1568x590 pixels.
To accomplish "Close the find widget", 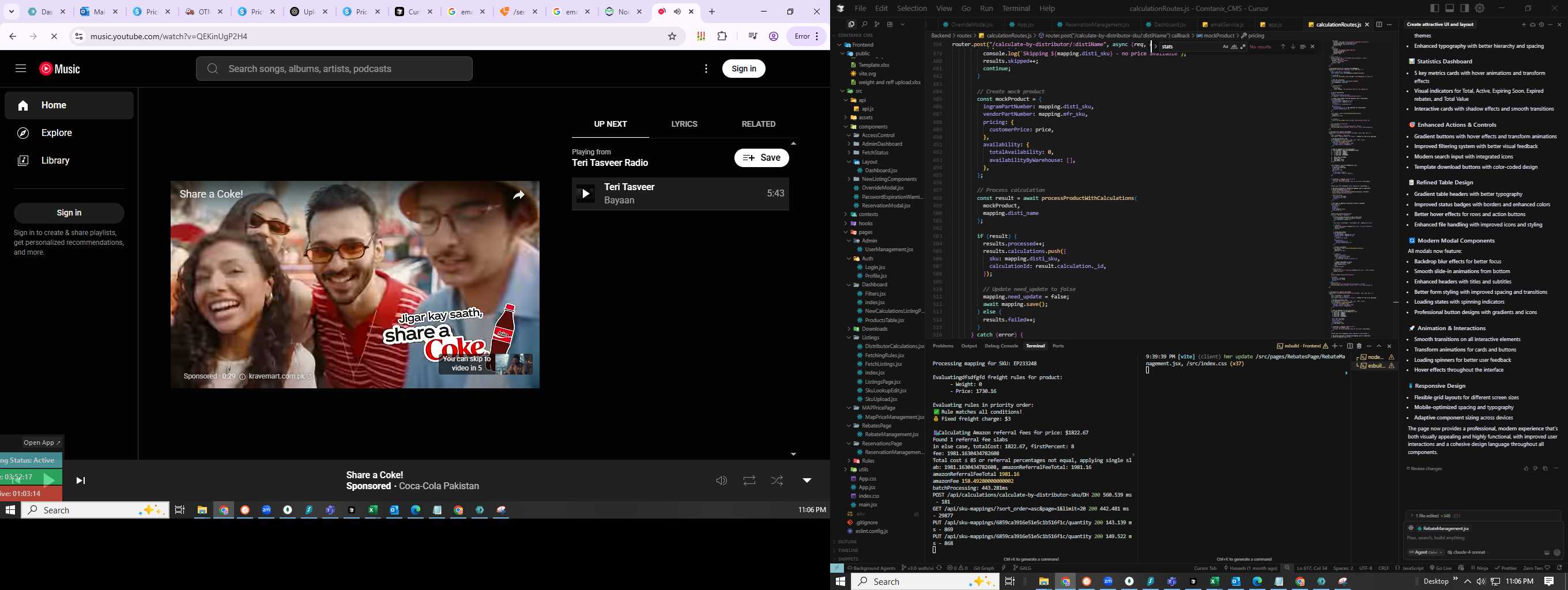I will click(1313, 47).
